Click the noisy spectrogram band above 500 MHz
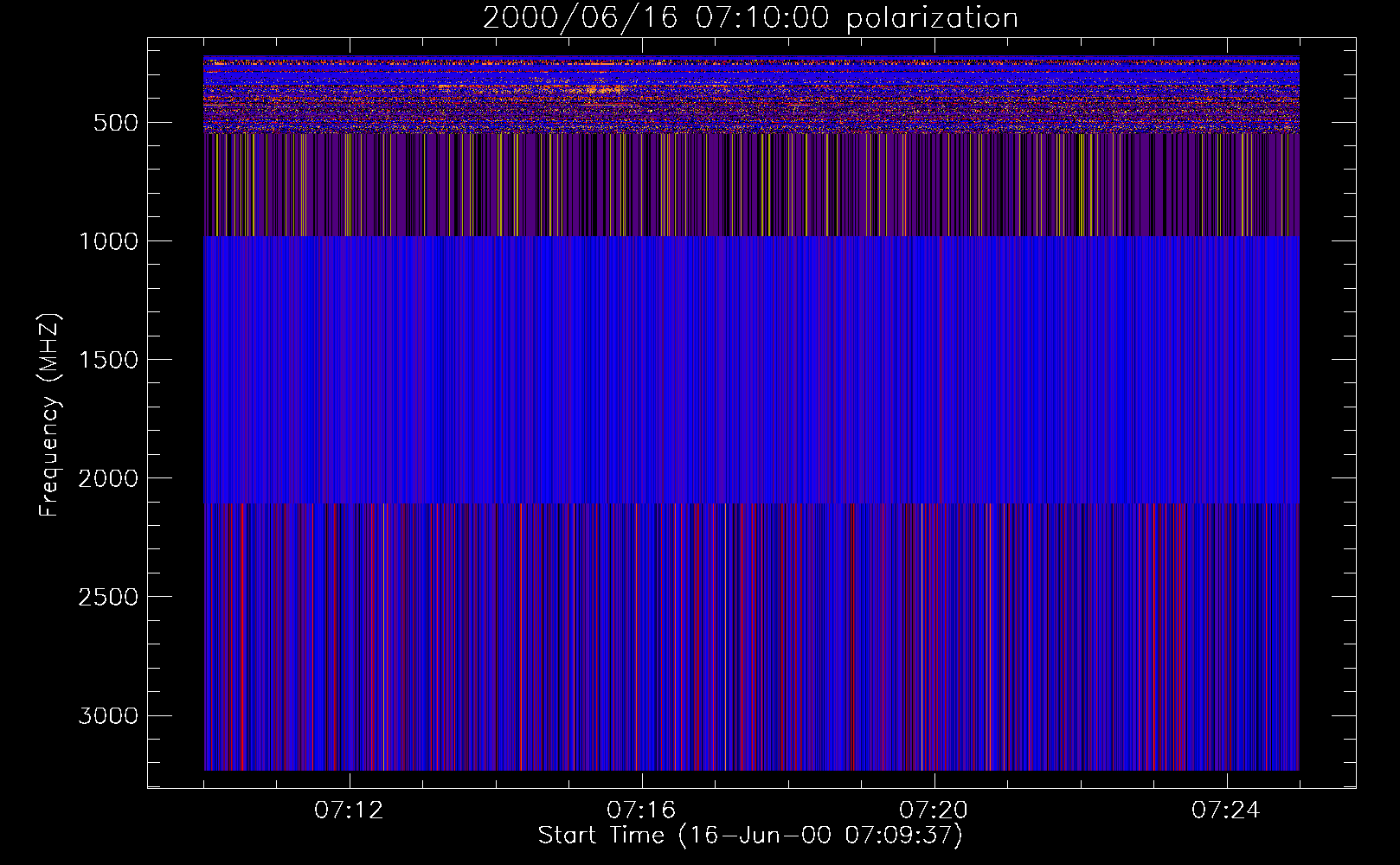This screenshot has height=865, width=1400. 751,94
